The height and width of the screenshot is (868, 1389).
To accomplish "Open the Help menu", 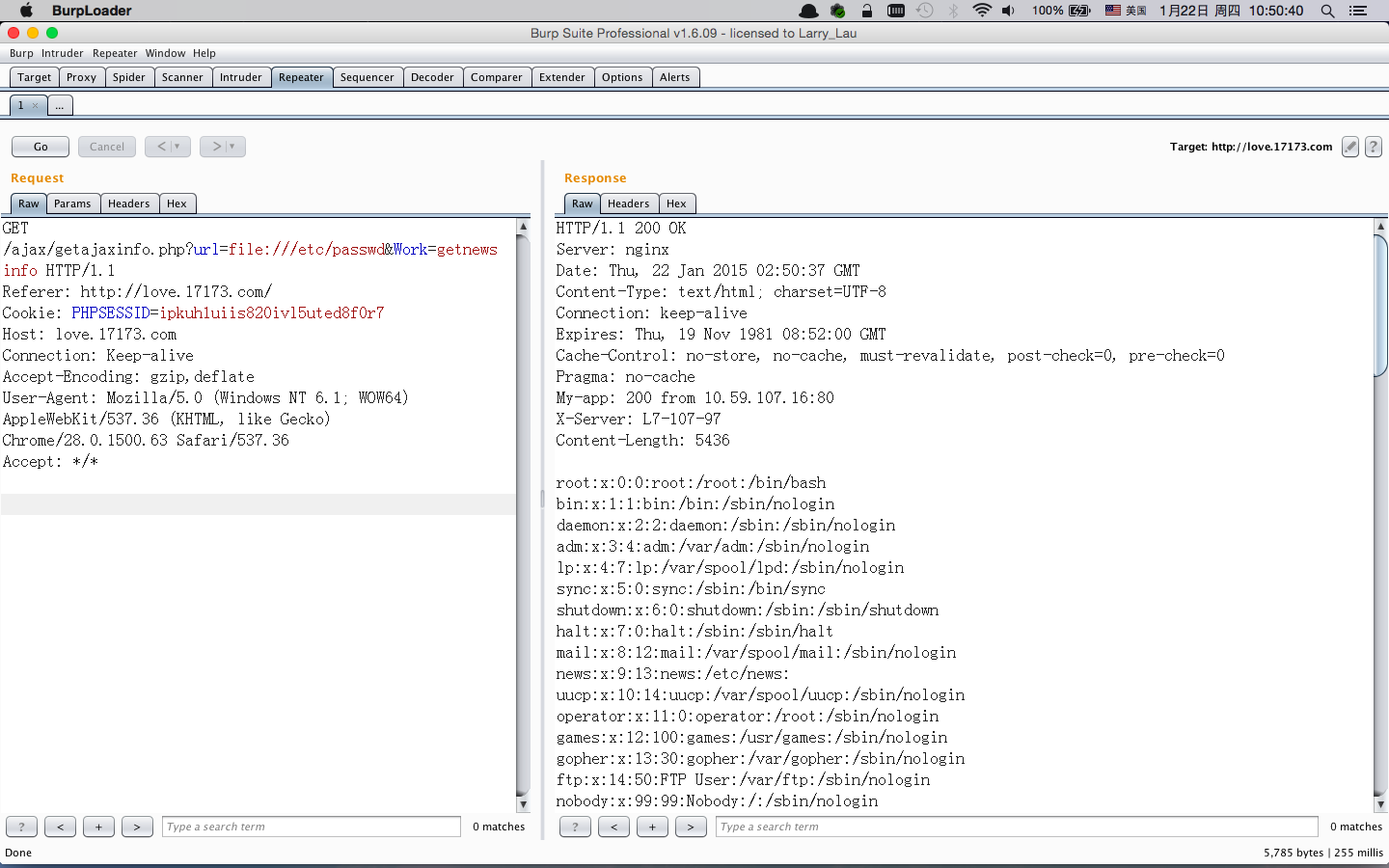I will 204,53.
